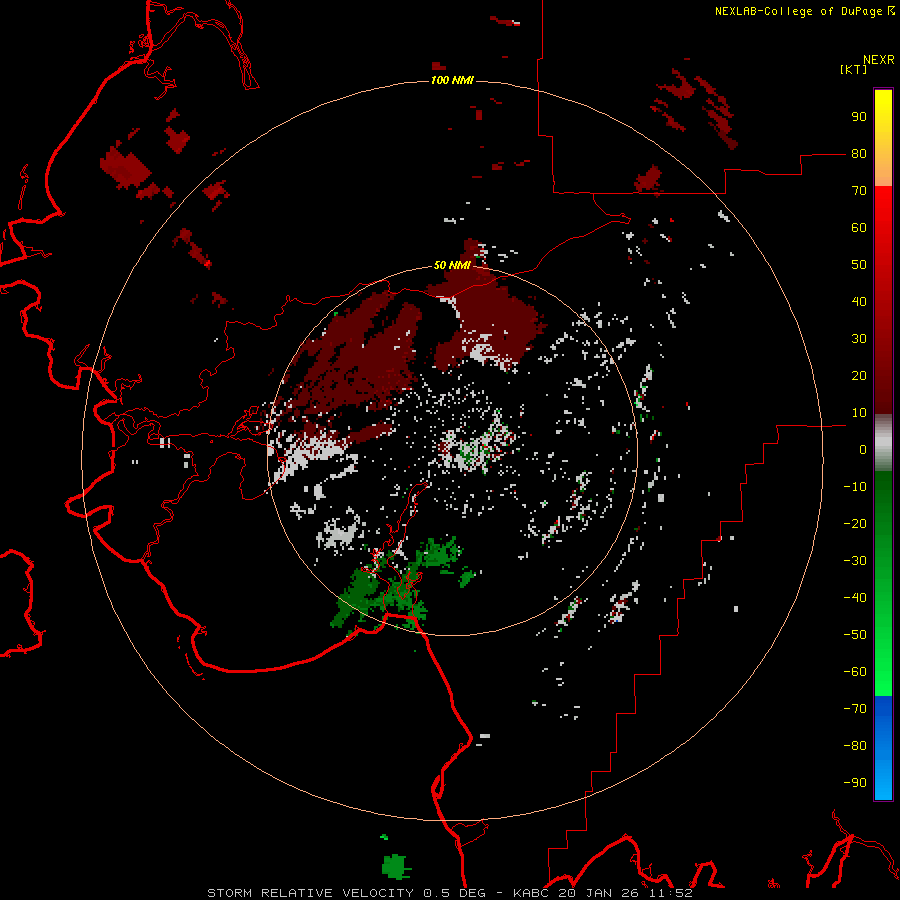Click the [KT] units label above the color scale
The image size is (900, 900).
(x=854, y=69)
